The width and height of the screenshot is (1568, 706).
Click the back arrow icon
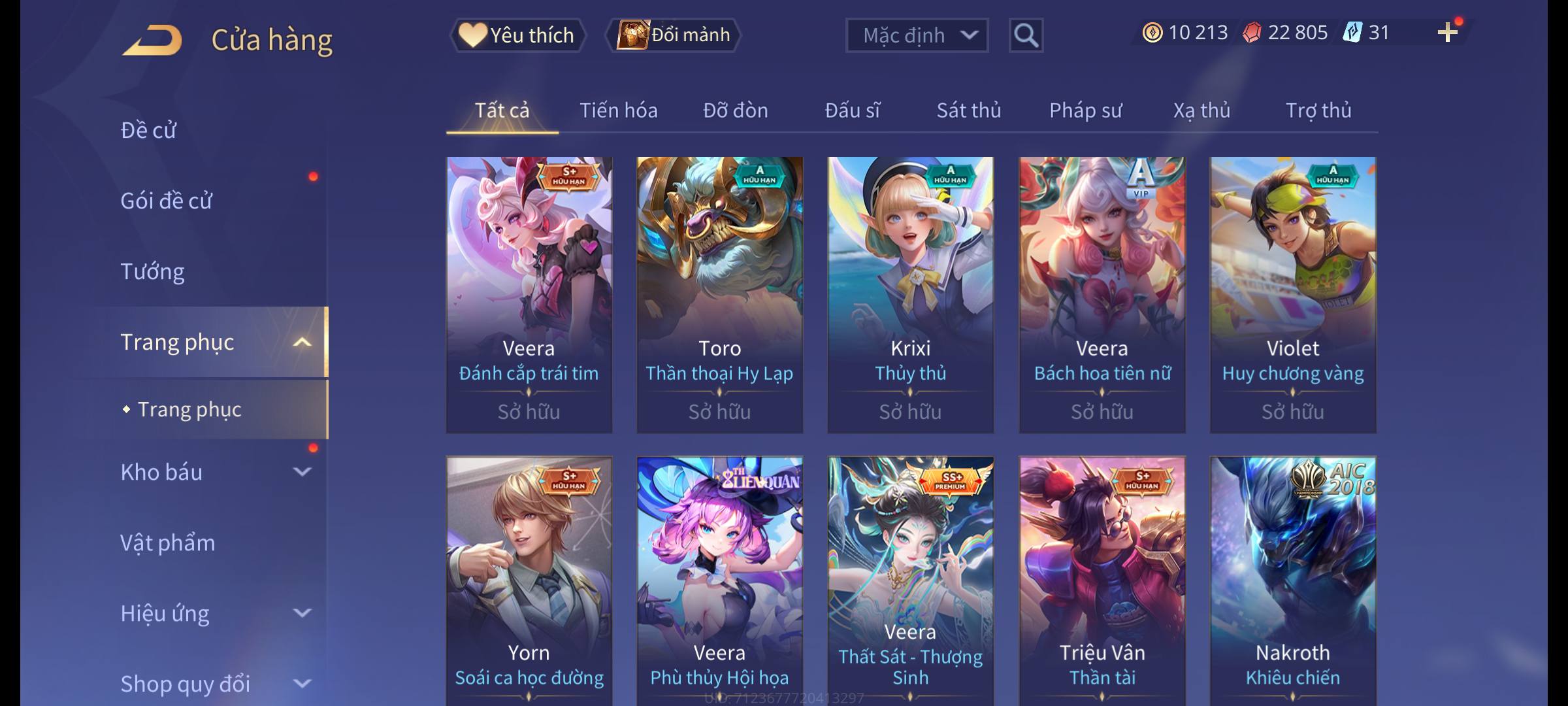coord(152,40)
